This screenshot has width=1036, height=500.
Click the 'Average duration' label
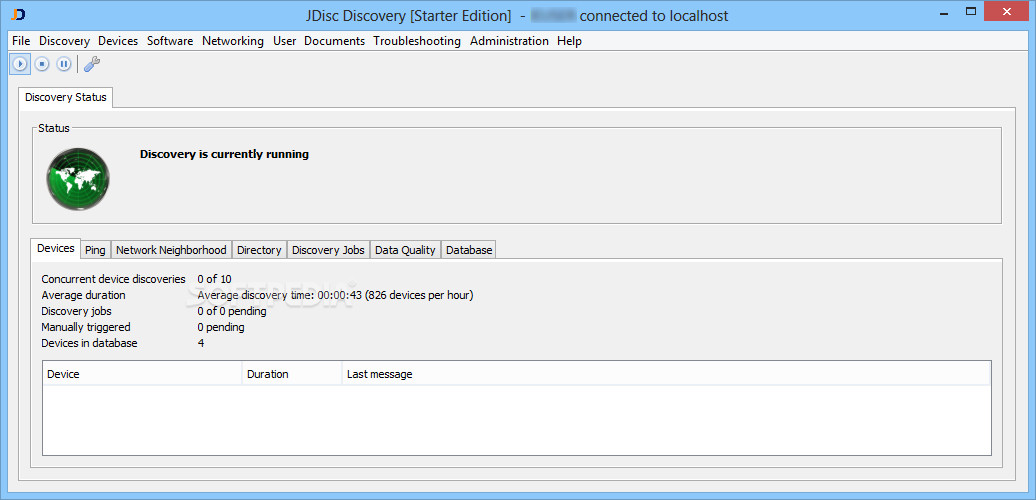click(x=83, y=295)
